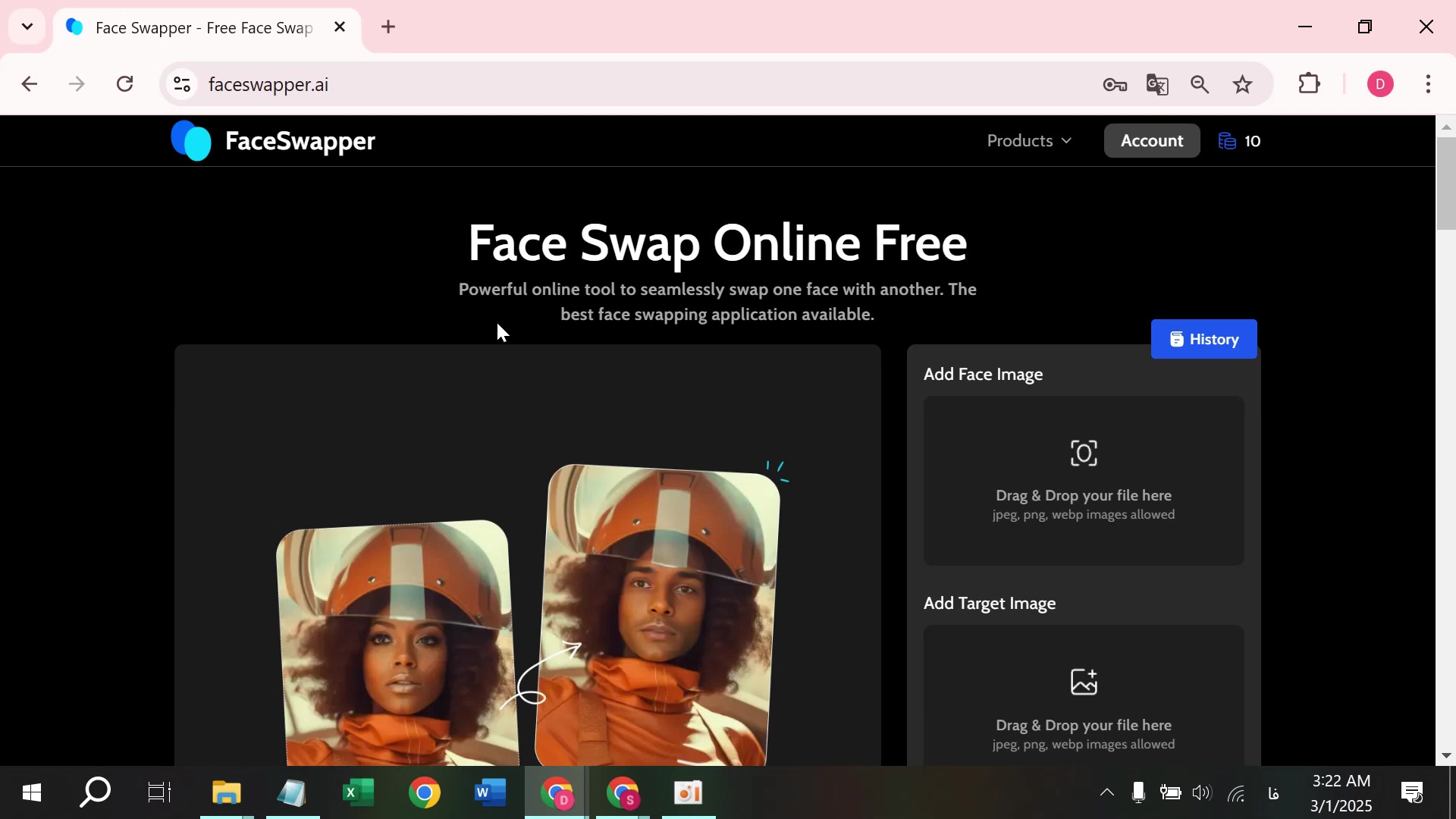
Task: Open the clock showing 3:22 AM
Action: pyautogui.click(x=1341, y=793)
